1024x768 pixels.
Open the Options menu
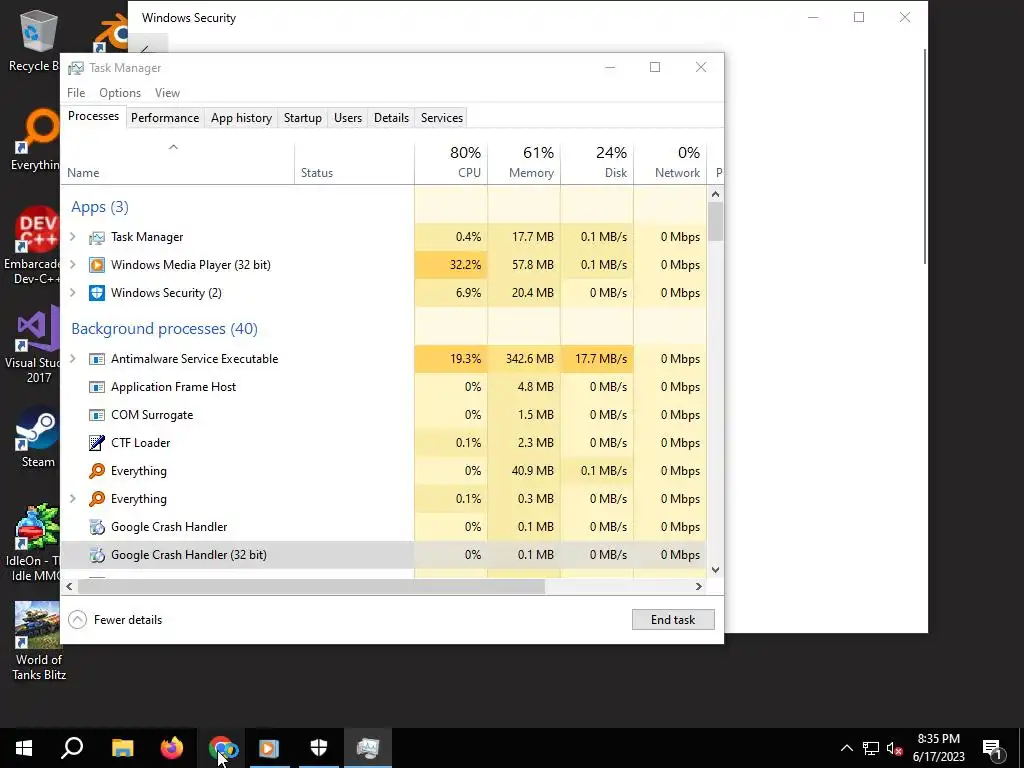(x=120, y=93)
